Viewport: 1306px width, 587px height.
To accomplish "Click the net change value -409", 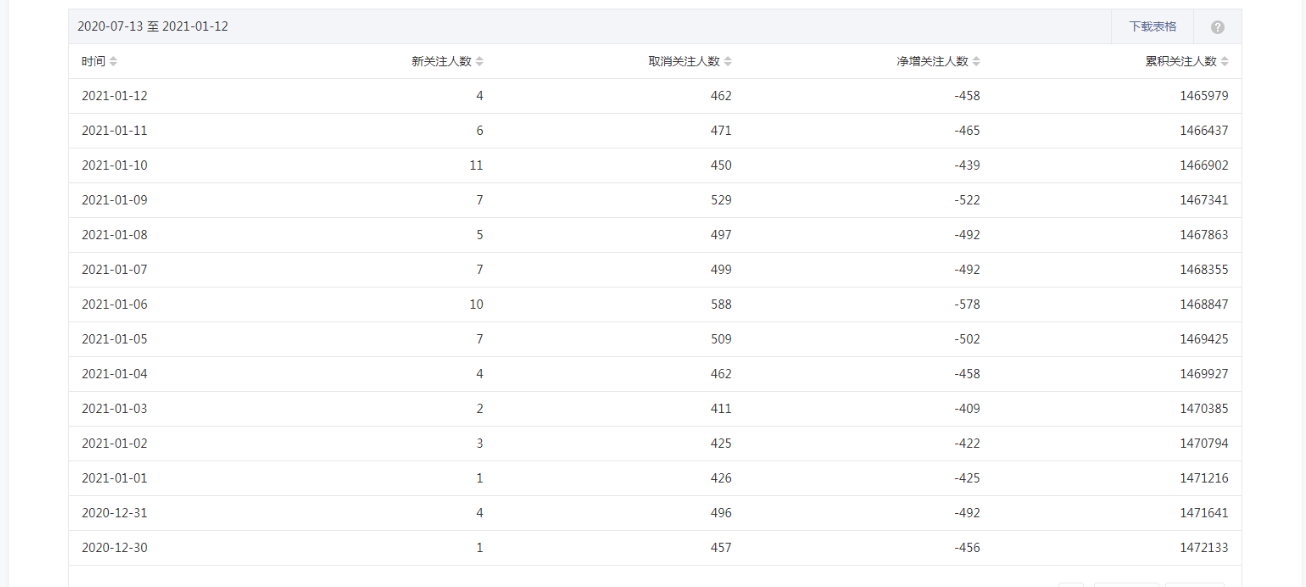I will click(x=966, y=408).
